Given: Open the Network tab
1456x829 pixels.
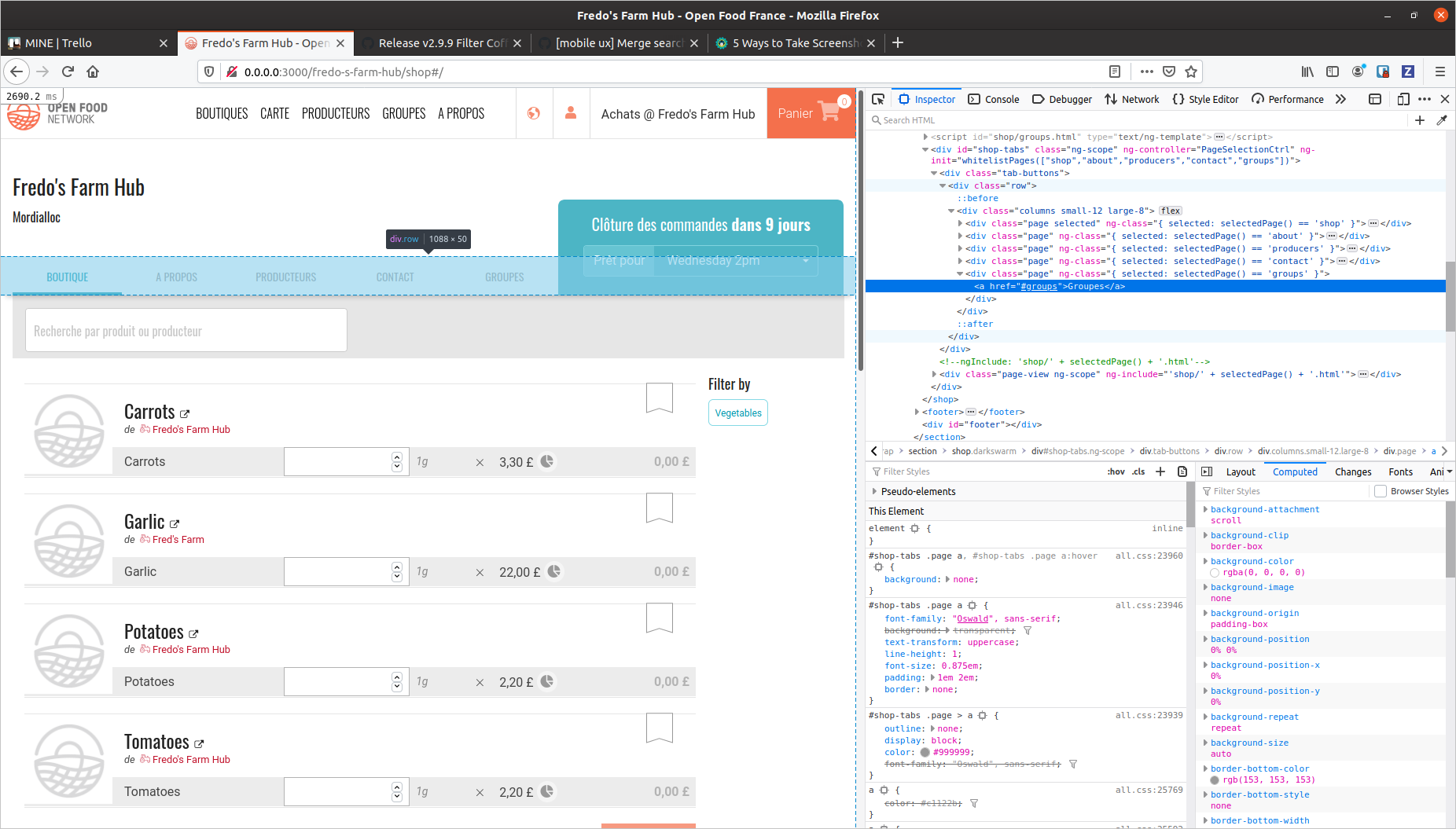Looking at the screenshot, I should (x=1132, y=99).
